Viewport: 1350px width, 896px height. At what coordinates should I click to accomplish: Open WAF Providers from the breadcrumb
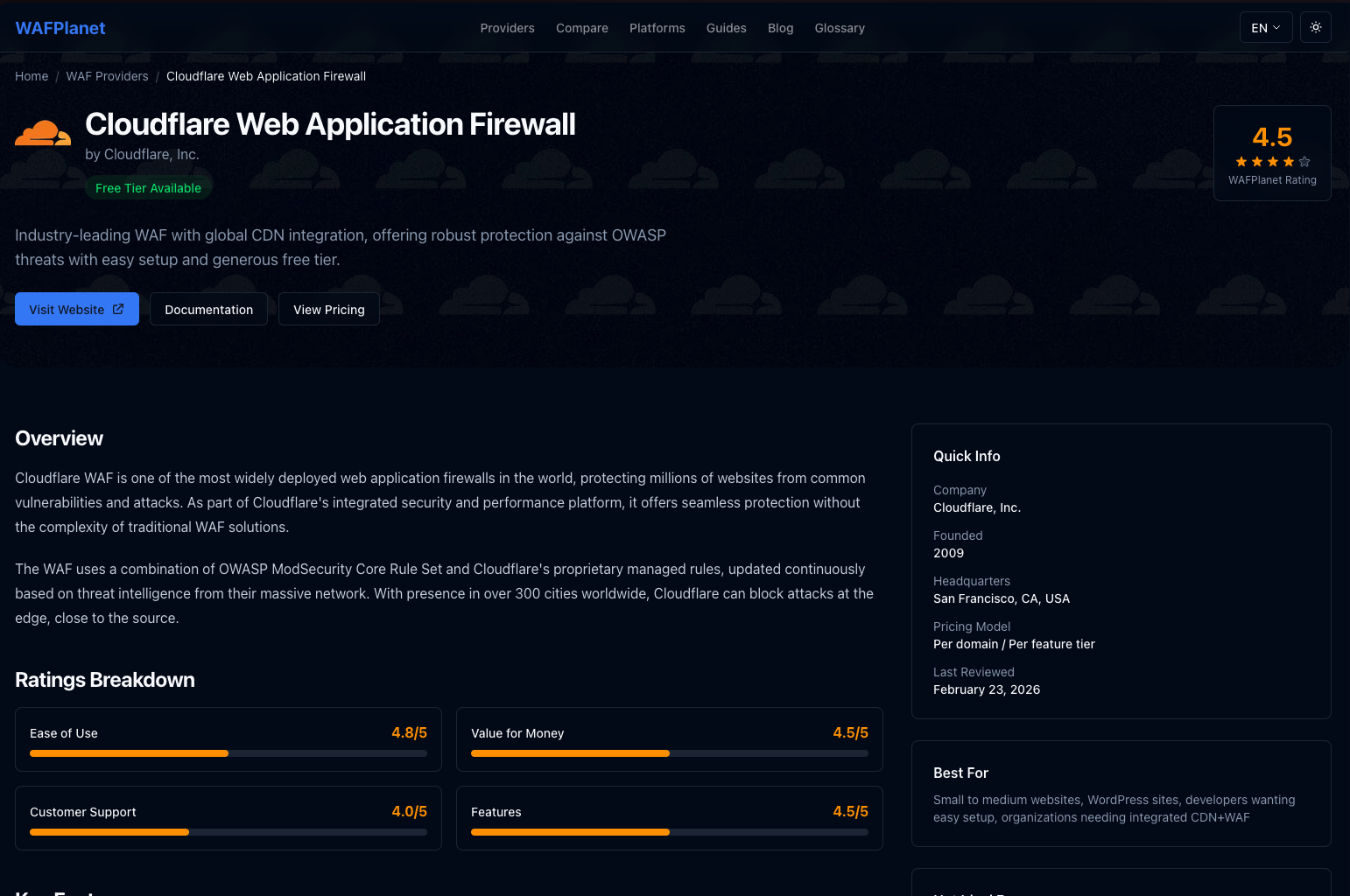(x=107, y=76)
